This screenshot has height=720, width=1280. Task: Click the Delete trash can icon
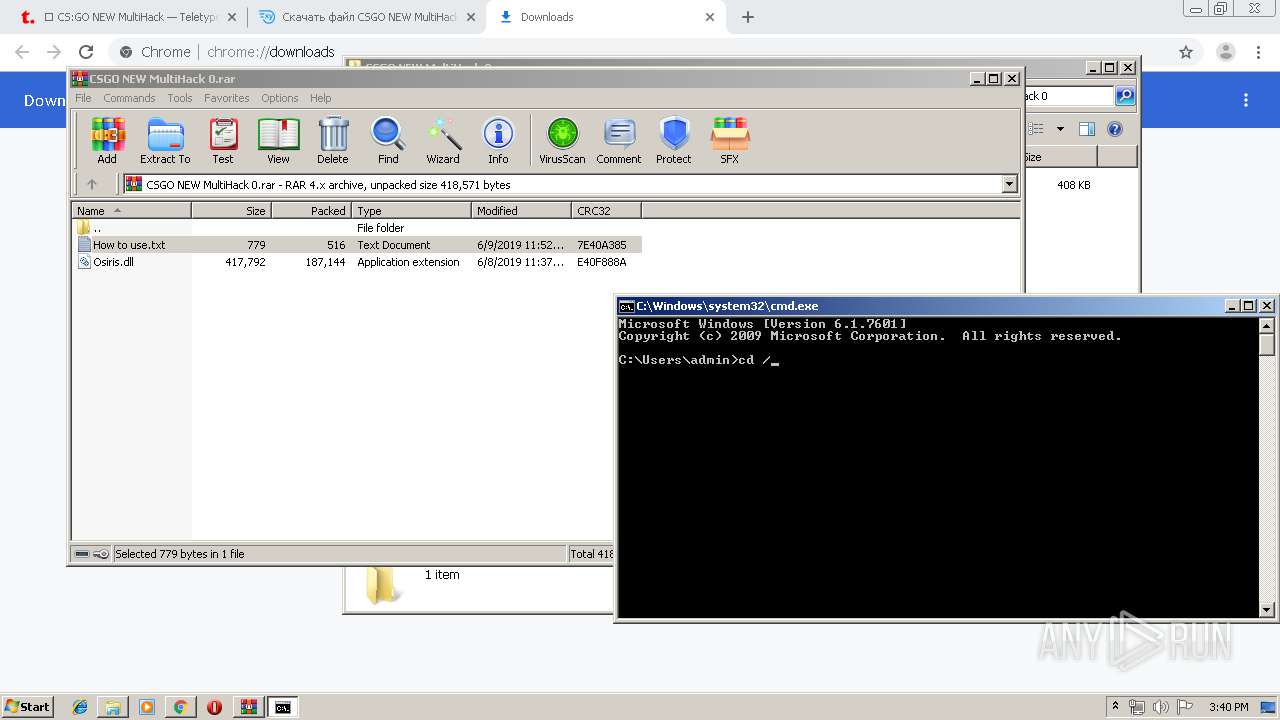tap(333, 140)
